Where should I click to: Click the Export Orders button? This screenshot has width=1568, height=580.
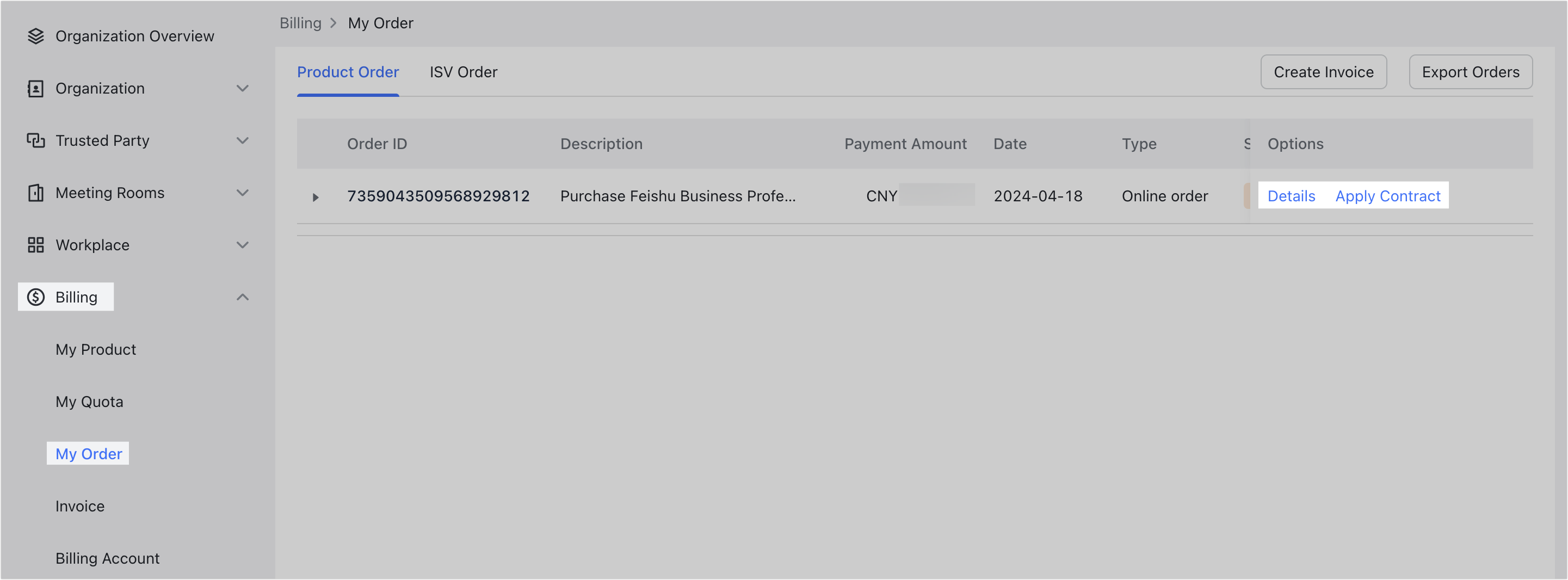pyautogui.click(x=1471, y=72)
